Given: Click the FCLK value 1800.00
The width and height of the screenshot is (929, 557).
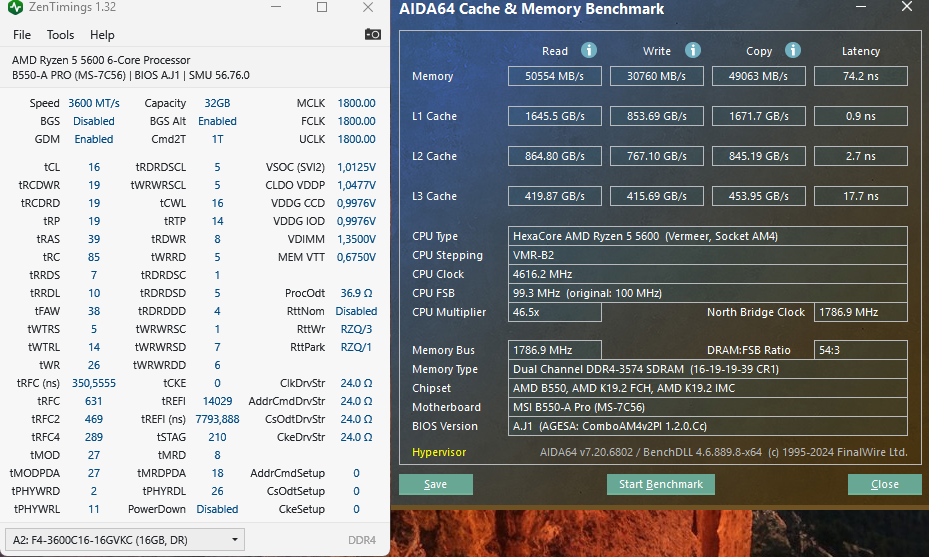Looking at the screenshot, I should [356, 121].
